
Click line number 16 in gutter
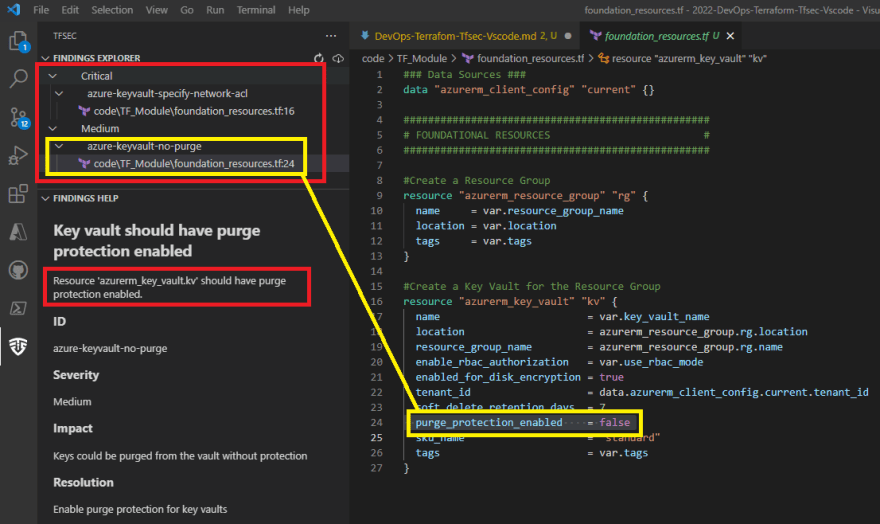click(377, 301)
